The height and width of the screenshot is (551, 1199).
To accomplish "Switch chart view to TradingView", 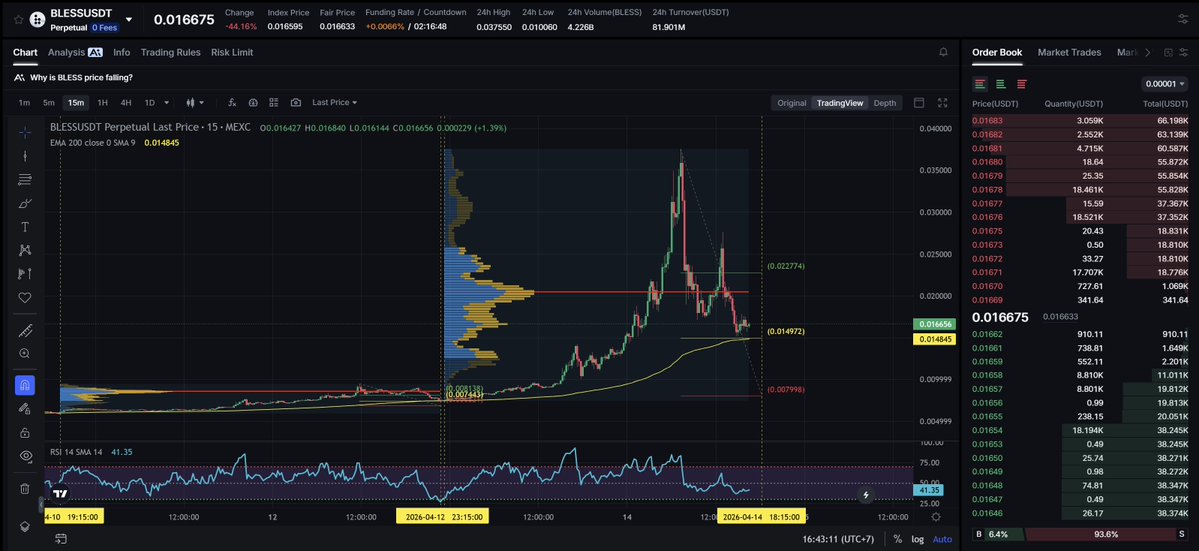I will pos(840,102).
